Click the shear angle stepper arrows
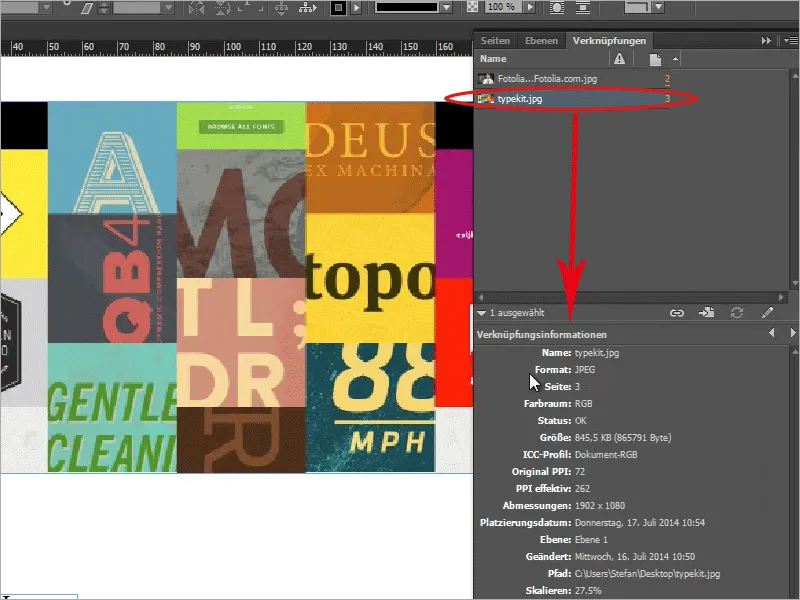800x600 pixels. click(104, 8)
